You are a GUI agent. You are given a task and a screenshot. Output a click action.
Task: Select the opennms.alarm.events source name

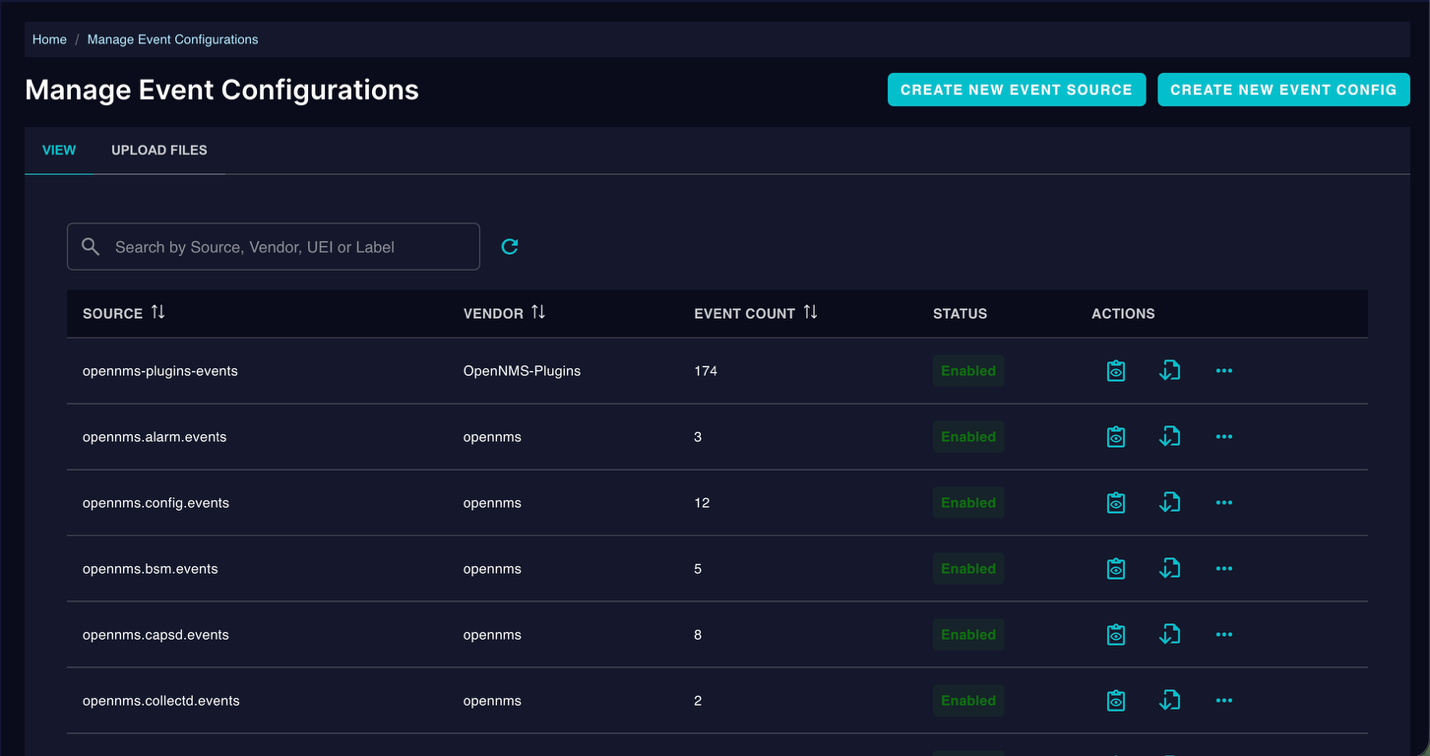155,437
